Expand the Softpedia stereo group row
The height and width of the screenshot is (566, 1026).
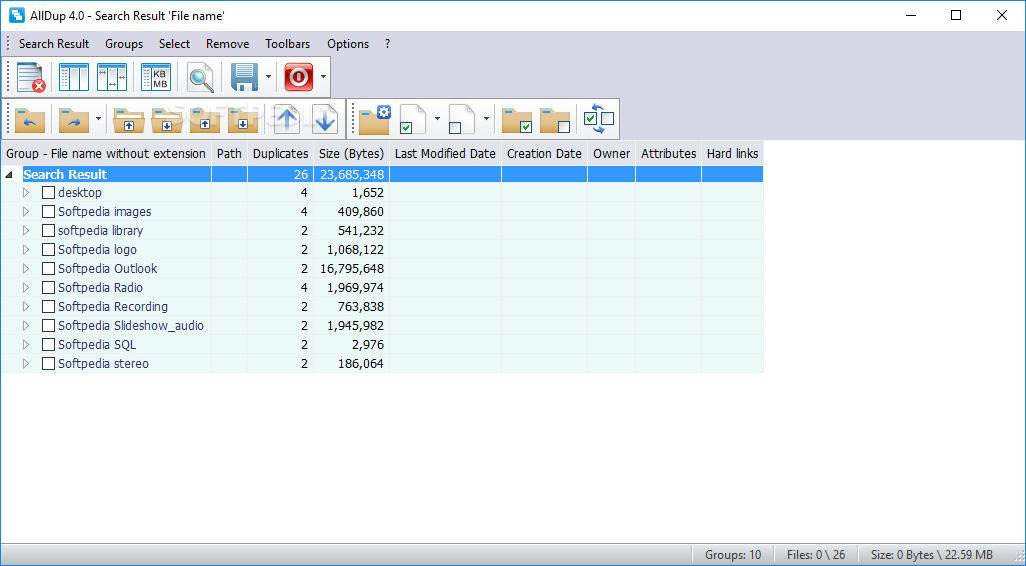coord(26,363)
